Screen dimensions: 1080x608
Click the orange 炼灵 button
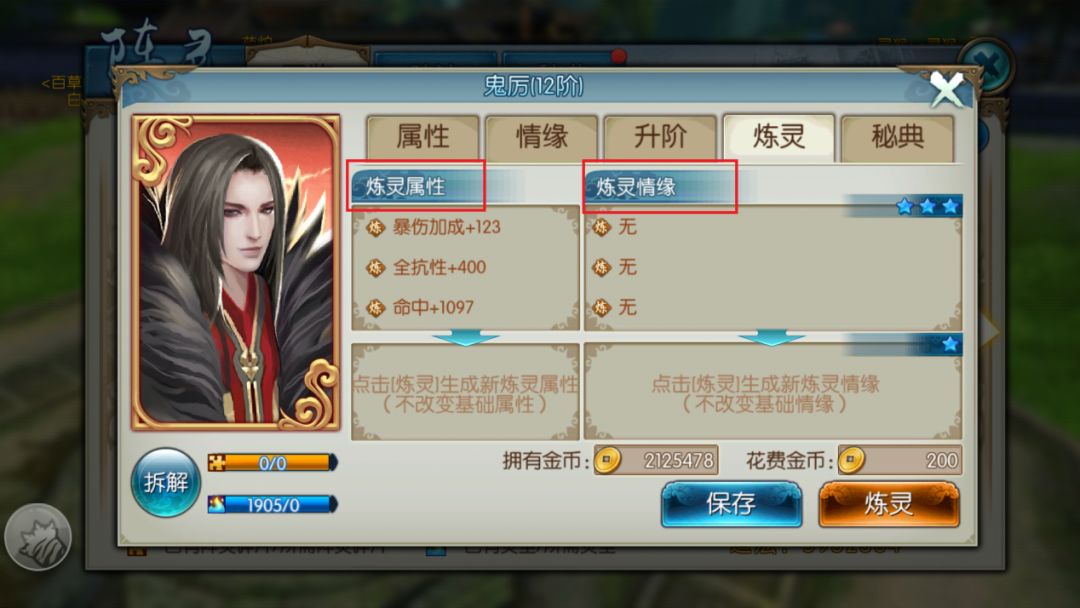point(889,504)
